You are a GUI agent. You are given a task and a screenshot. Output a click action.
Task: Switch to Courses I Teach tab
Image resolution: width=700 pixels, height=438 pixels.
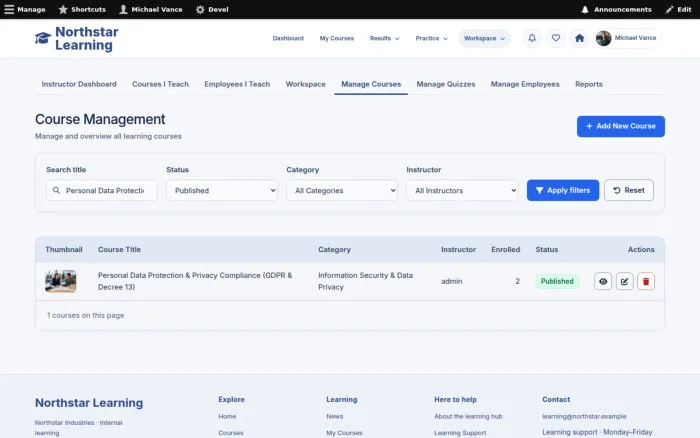(160, 84)
